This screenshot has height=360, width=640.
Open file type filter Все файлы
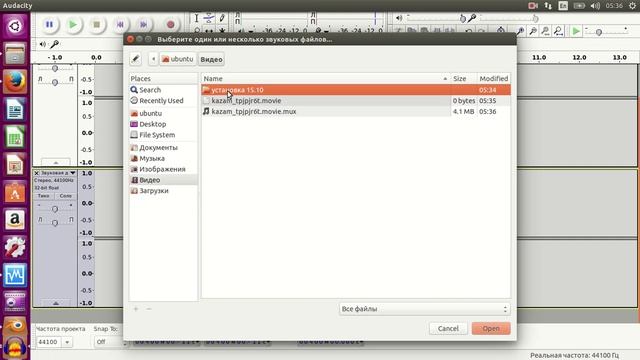pyautogui.click(x=424, y=309)
